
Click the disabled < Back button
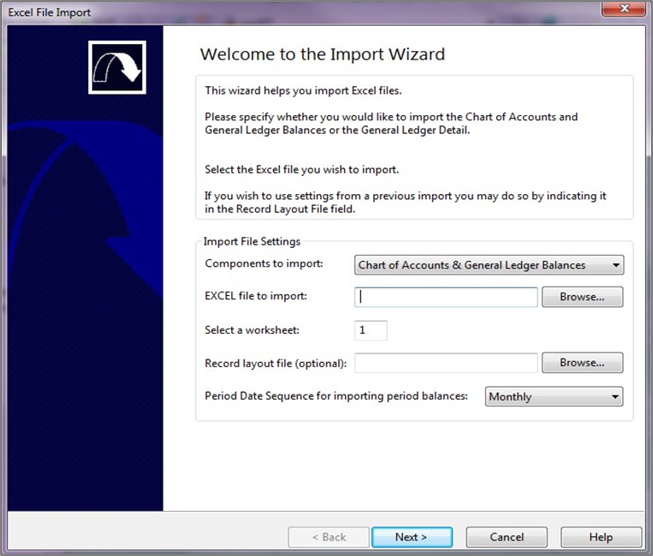click(329, 537)
